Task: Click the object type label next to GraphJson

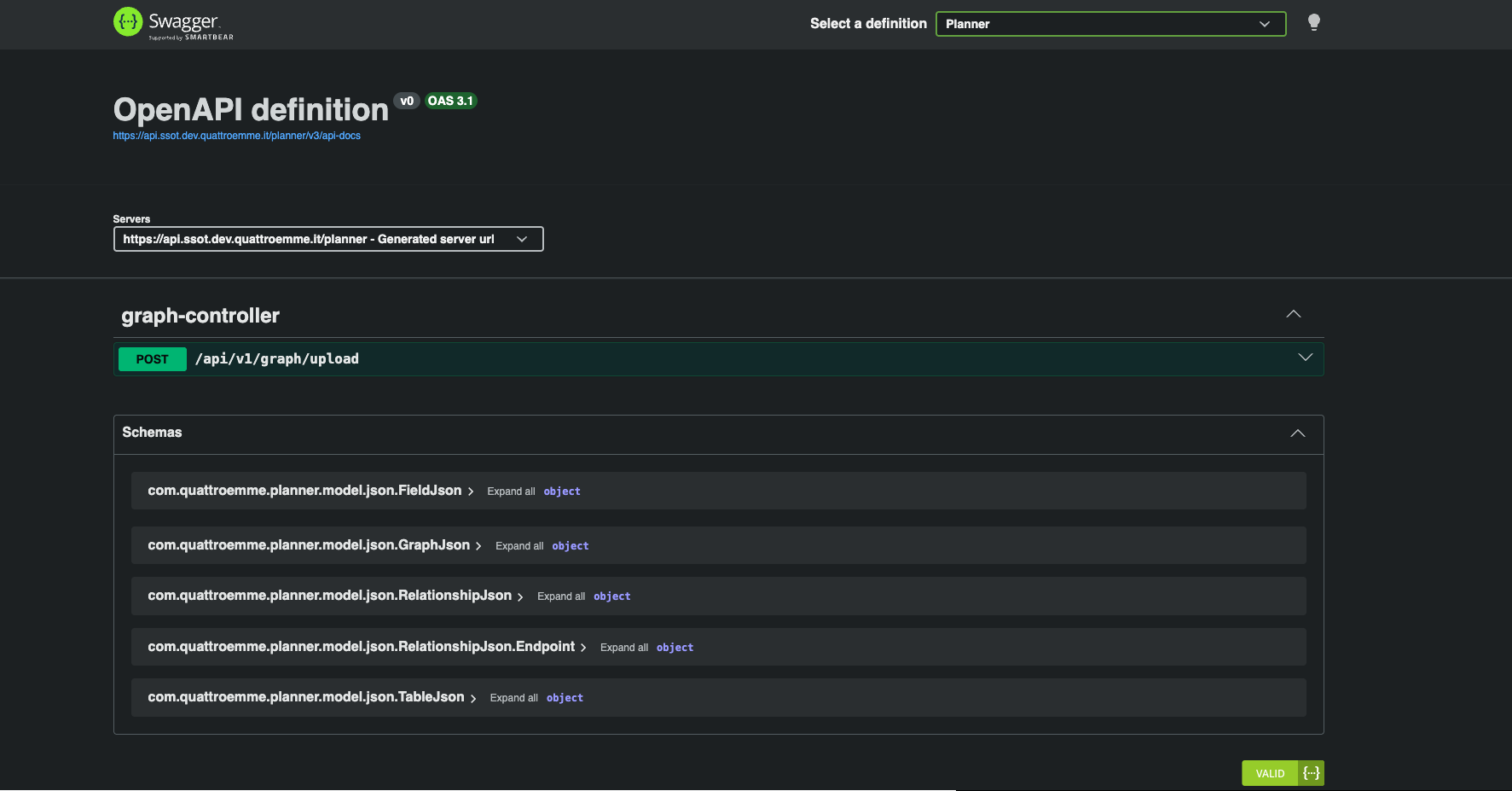Action: (x=570, y=545)
